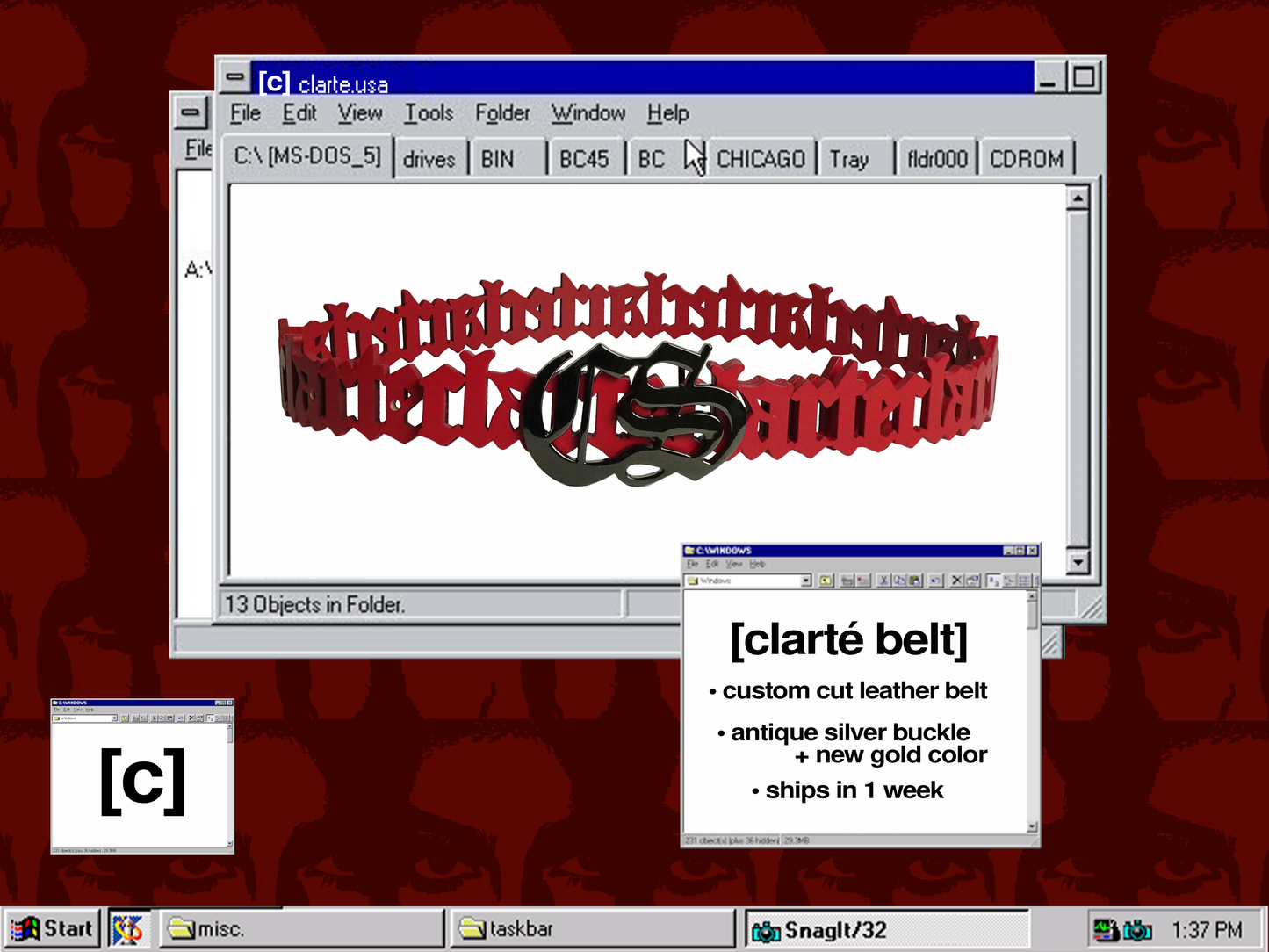Switch to the Tray tab

pos(856,159)
